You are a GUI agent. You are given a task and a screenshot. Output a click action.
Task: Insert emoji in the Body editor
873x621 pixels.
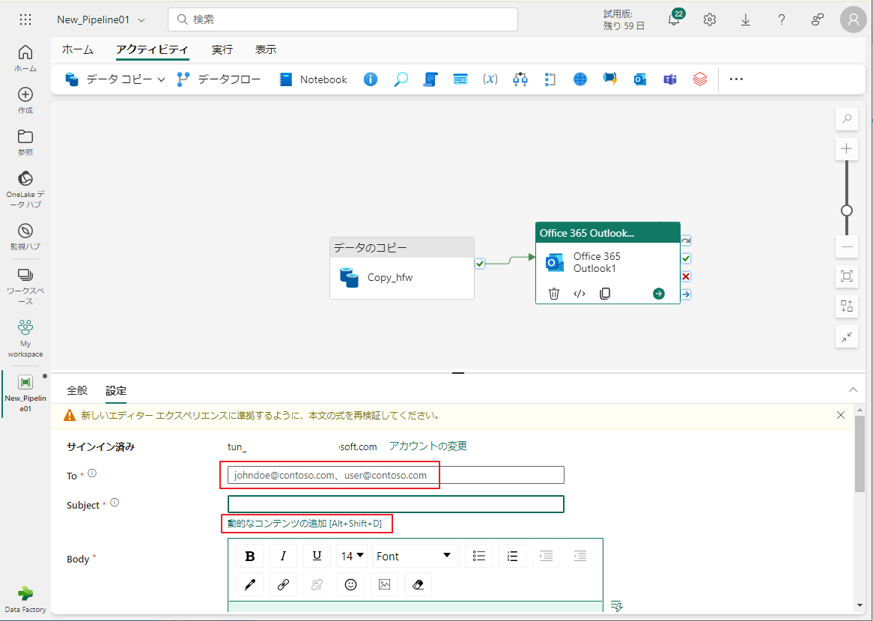point(351,585)
